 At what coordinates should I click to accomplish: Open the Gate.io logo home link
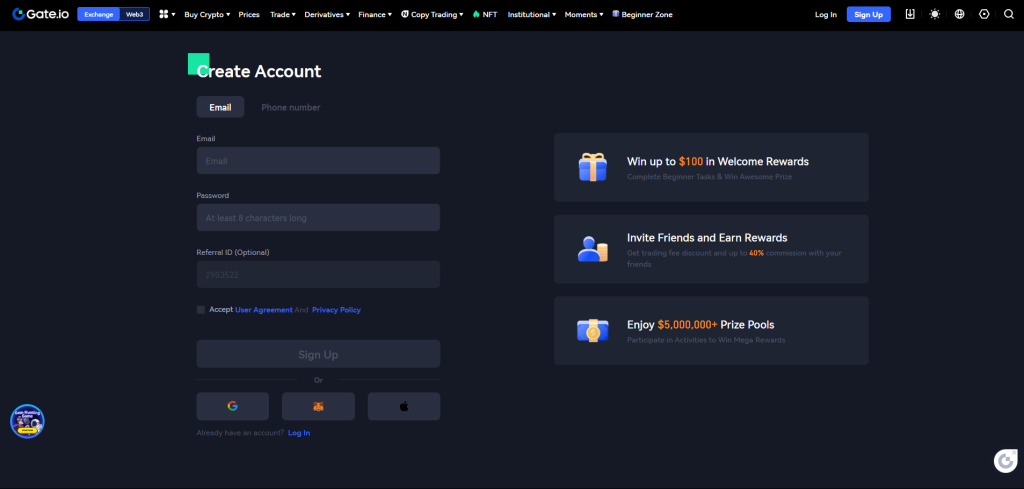pos(40,14)
